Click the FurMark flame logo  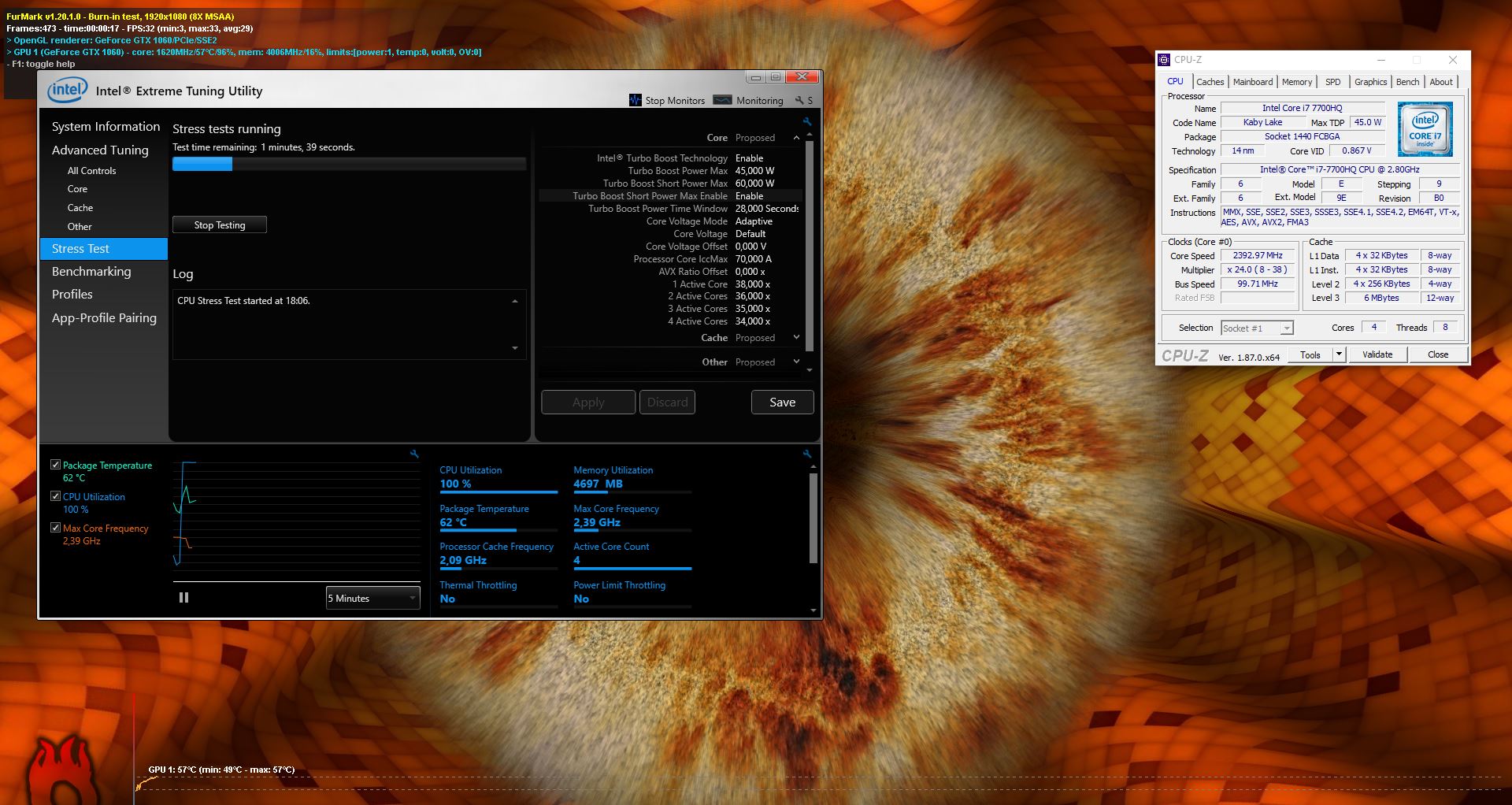point(61,770)
